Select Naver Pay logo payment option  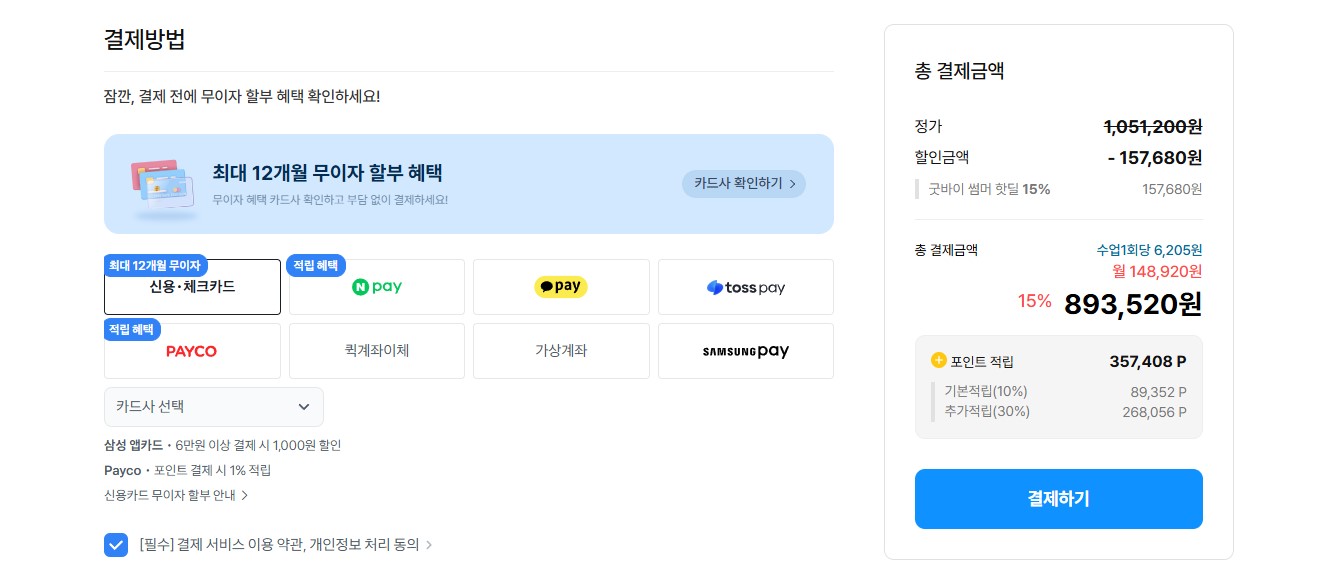[377, 287]
